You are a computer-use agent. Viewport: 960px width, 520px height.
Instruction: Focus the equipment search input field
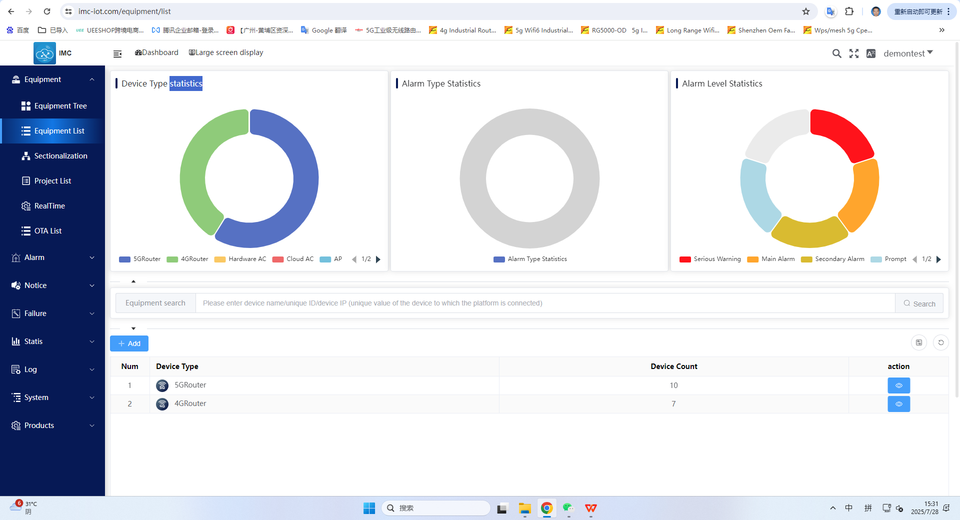(x=545, y=303)
